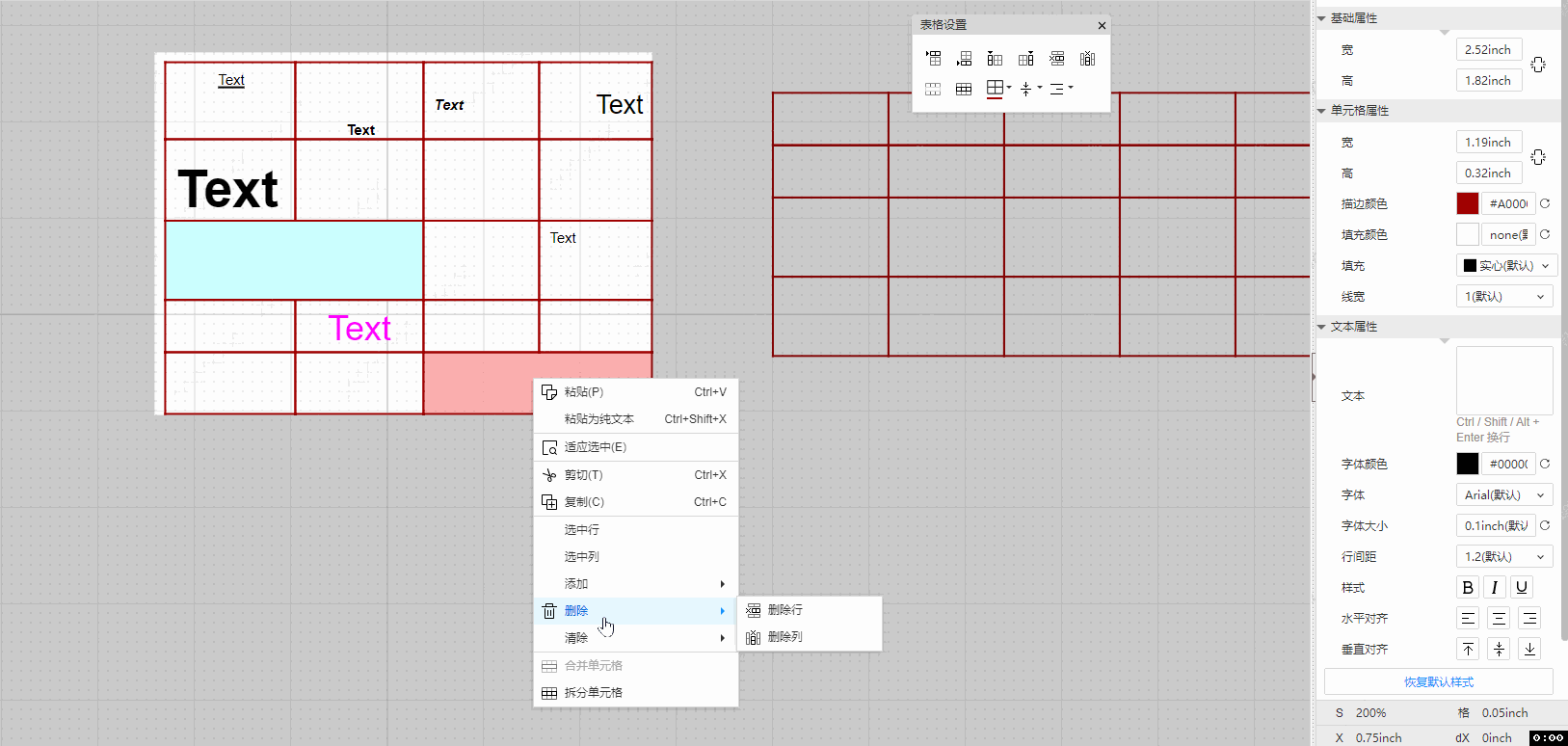The image size is (1568, 746).
Task: Align text horizontally left
Action: click(1468, 618)
